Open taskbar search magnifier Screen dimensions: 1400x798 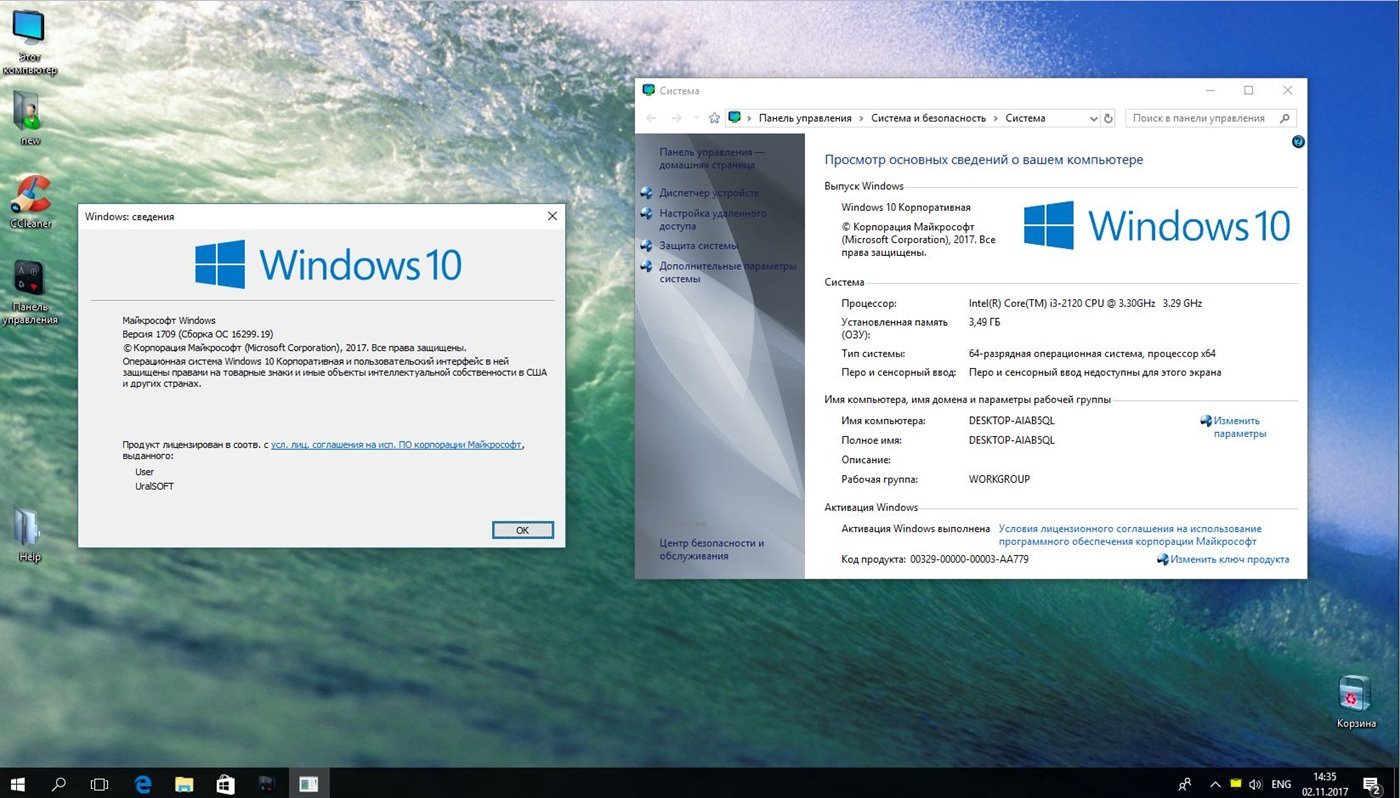59,784
